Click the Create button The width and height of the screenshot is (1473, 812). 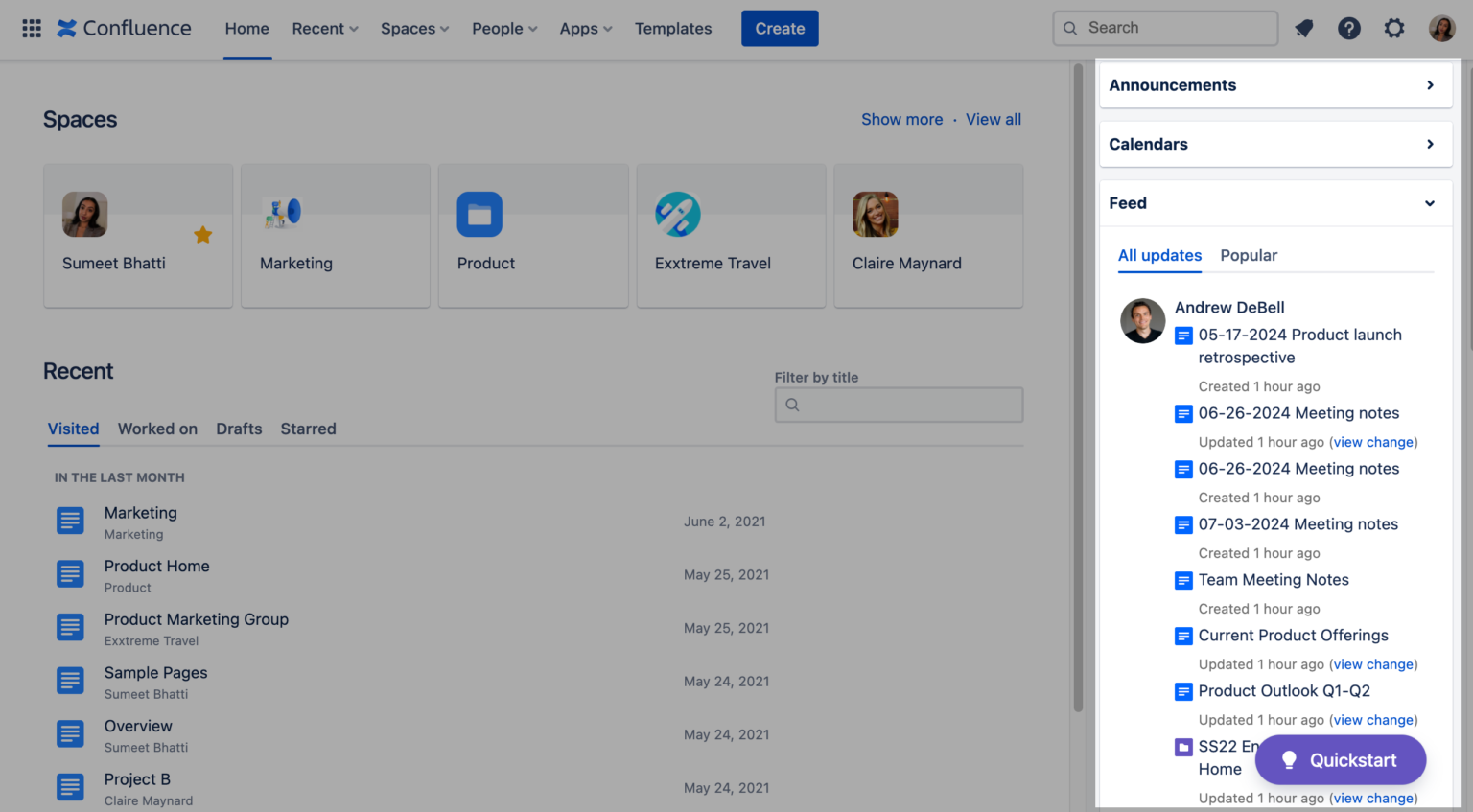point(779,28)
